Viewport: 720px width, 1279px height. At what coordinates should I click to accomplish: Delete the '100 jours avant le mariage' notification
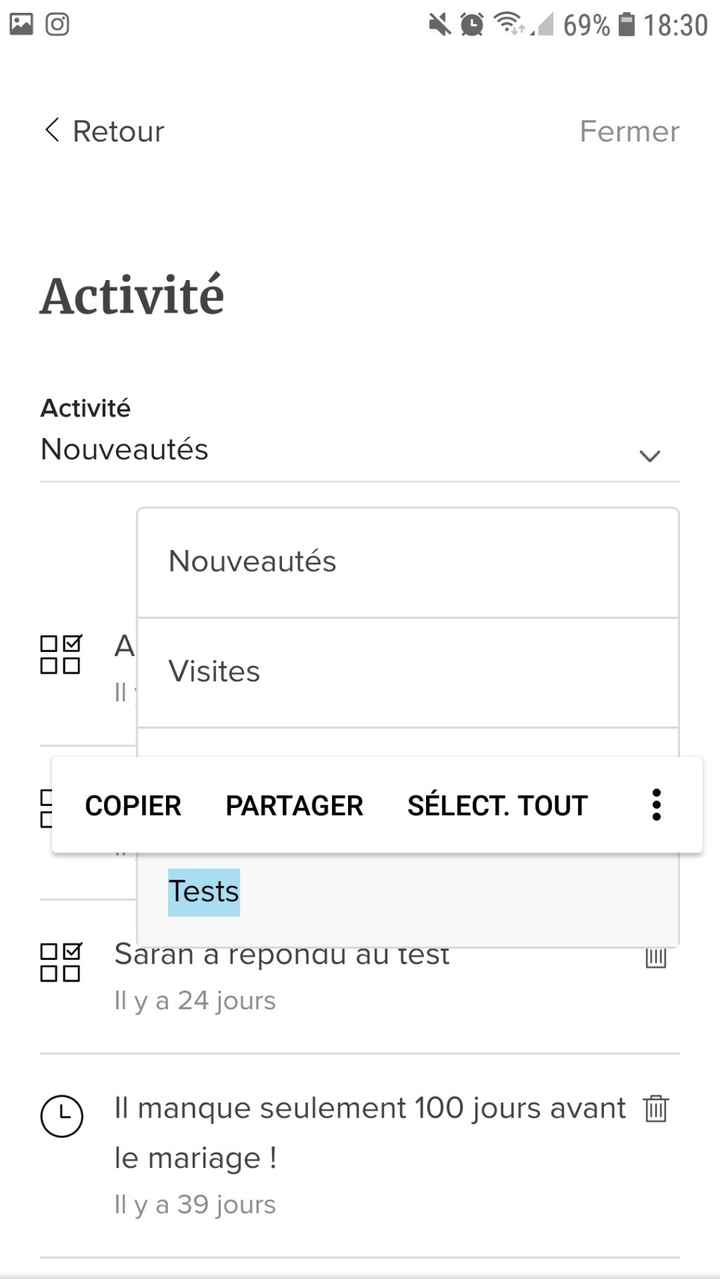pyautogui.click(x=655, y=1108)
